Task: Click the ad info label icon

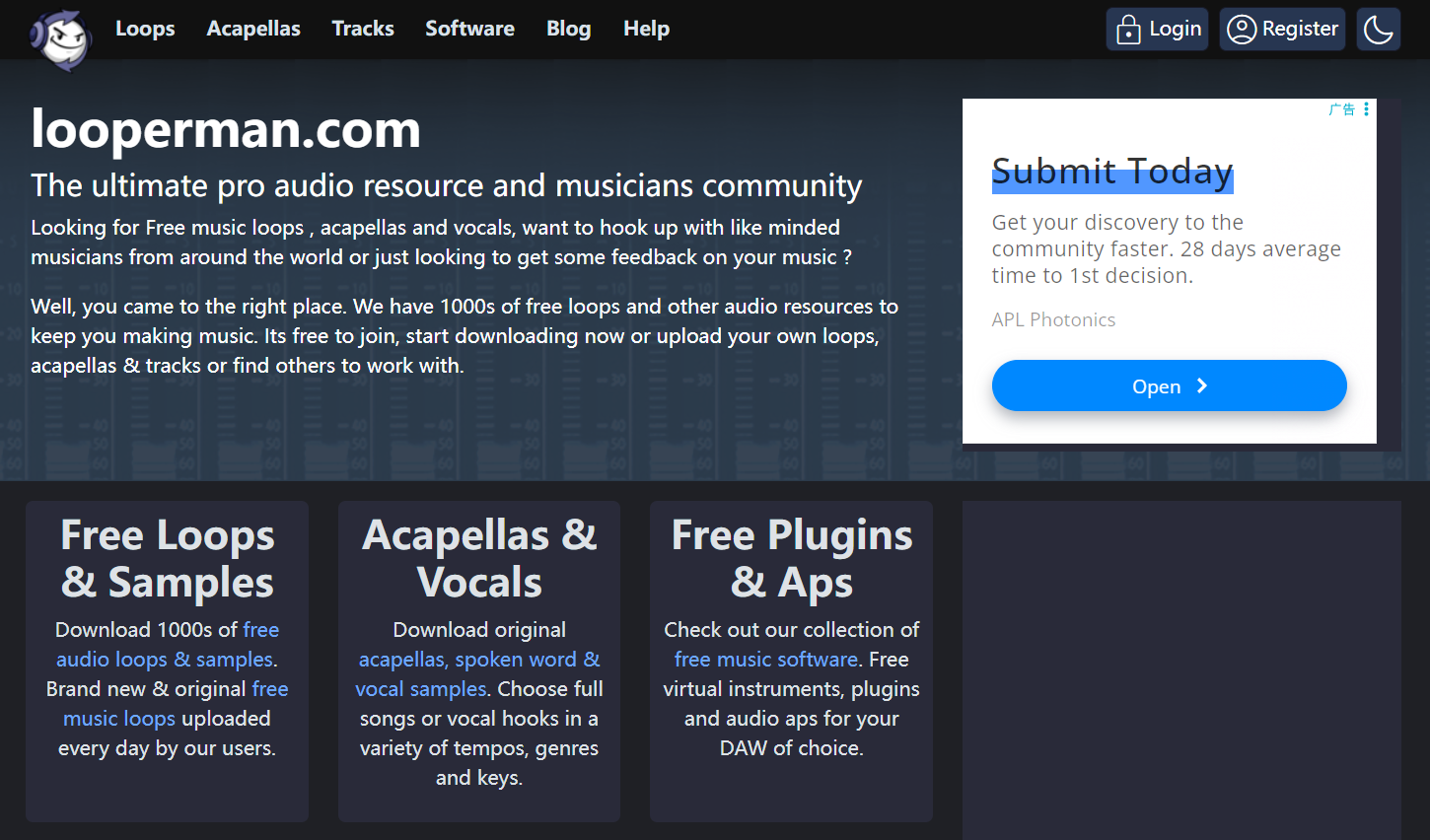Action: pos(1341,109)
